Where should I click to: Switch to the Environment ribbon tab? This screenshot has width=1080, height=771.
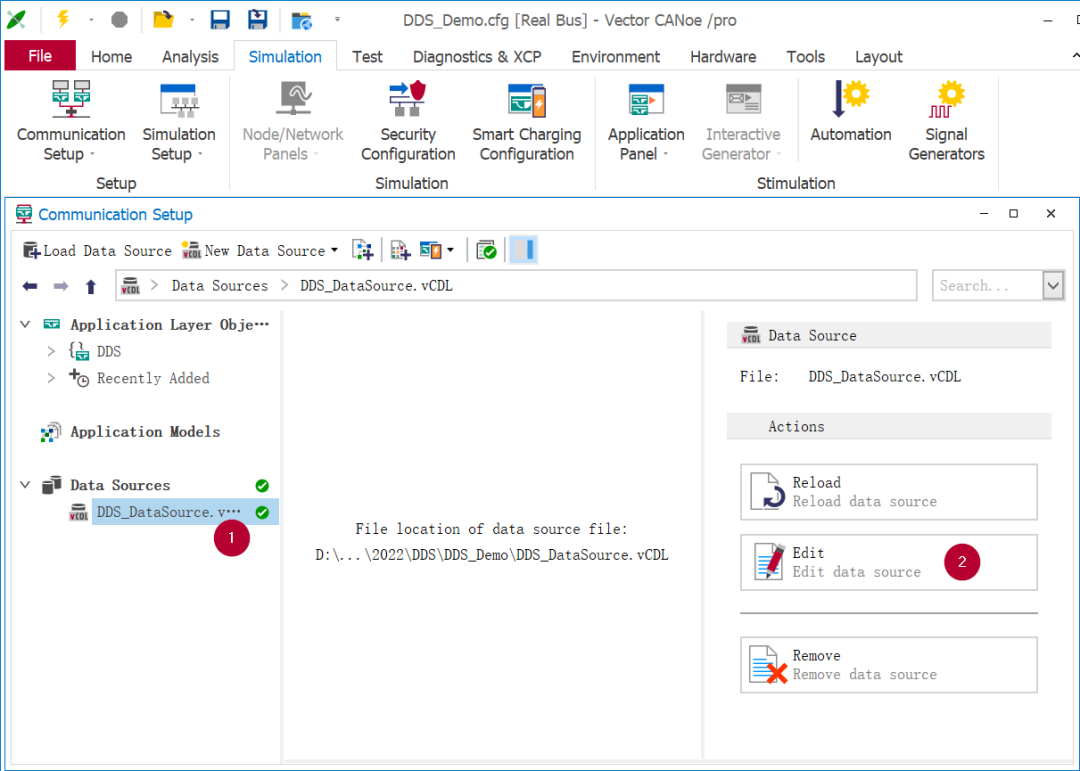(615, 56)
